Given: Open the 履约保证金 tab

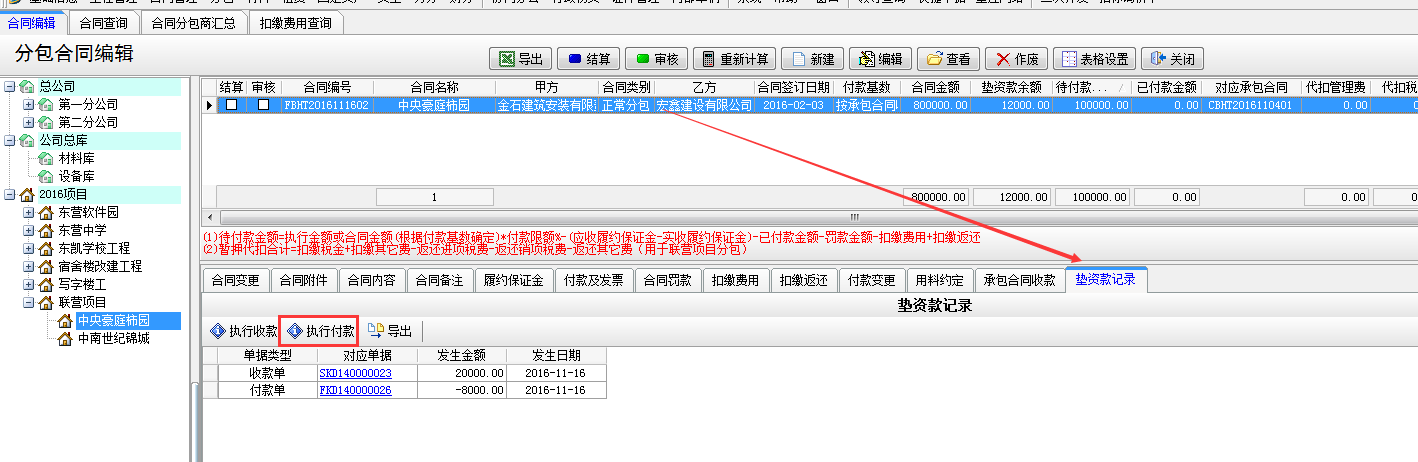Looking at the screenshot, I should click(513, 280).
